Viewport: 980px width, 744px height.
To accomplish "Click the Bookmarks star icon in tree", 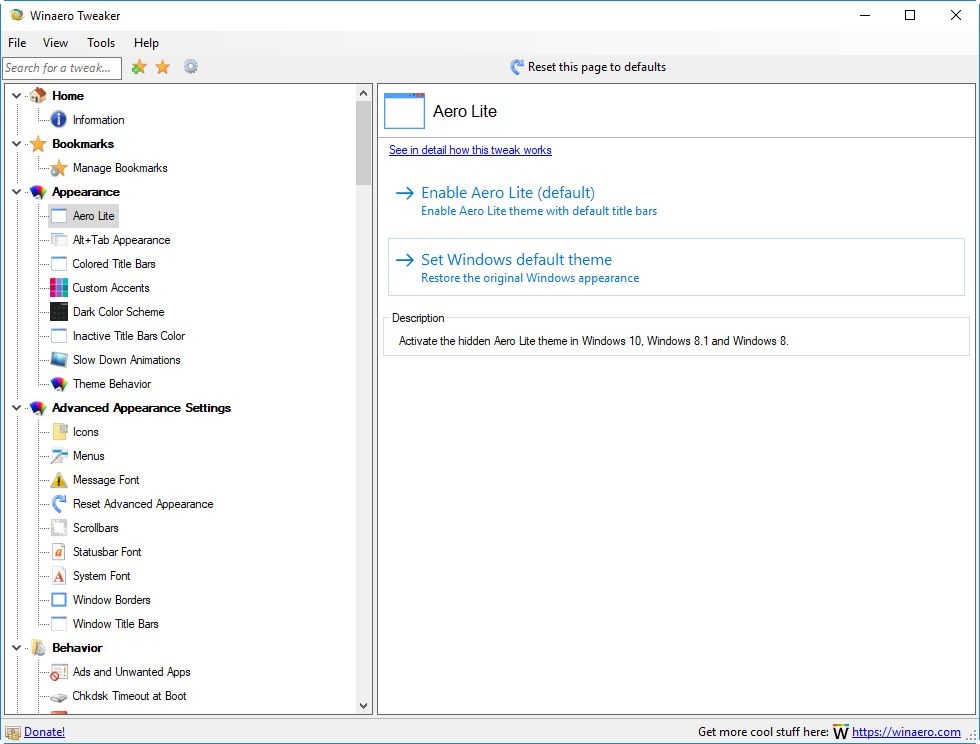I will [38, 144].
